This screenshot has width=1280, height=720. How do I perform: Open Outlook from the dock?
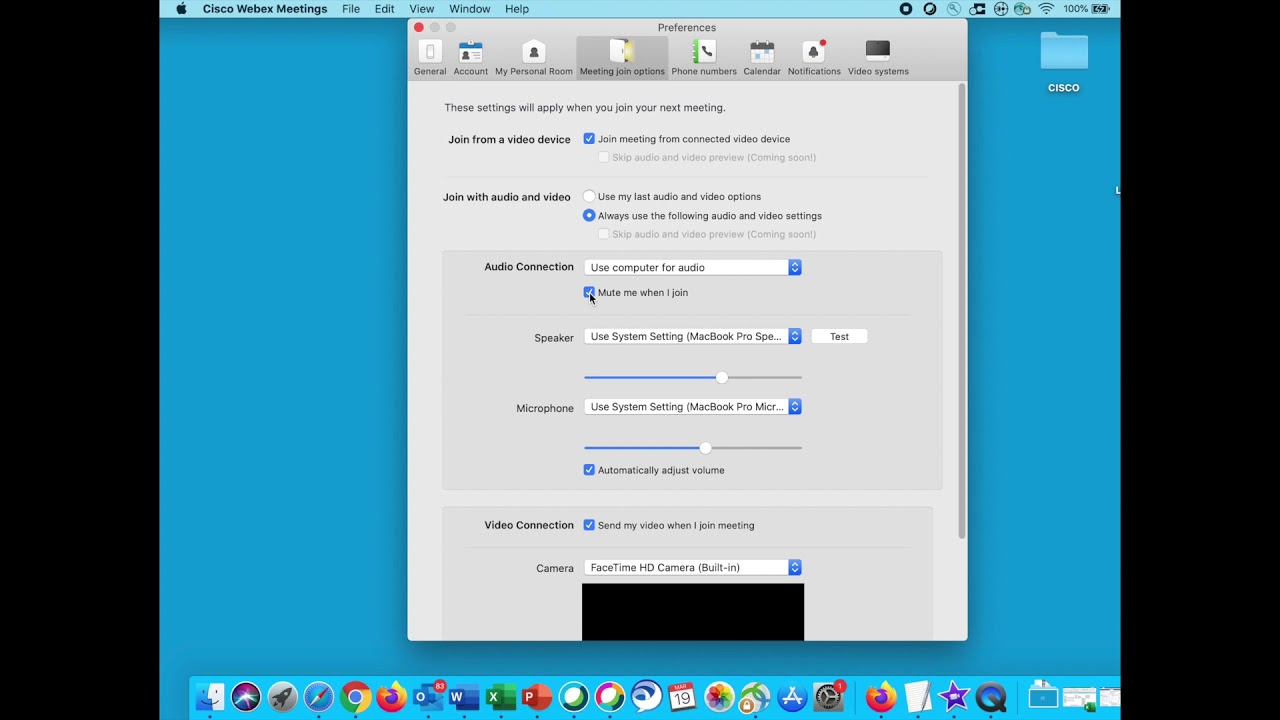[x=428, y=697]
